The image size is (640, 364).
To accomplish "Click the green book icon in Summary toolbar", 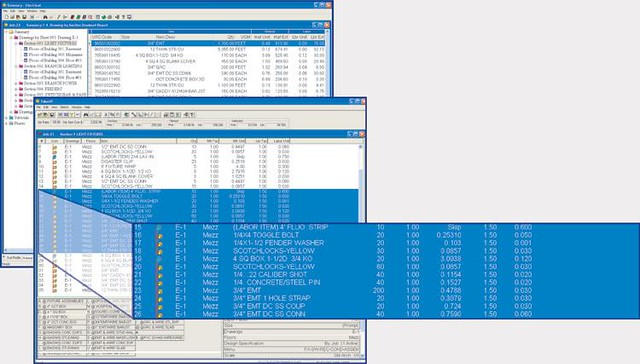I will pyautogui.click(x=78, y=17).
